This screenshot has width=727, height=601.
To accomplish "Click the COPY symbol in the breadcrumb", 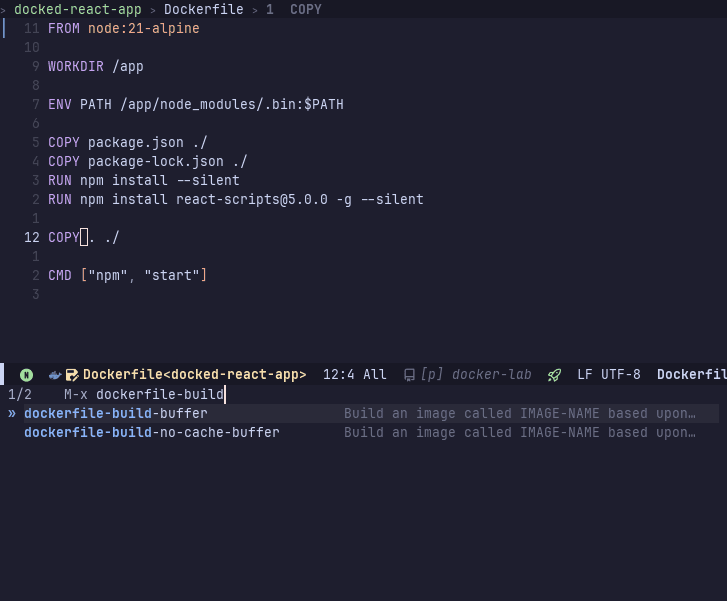I will [x=305, y=9].
